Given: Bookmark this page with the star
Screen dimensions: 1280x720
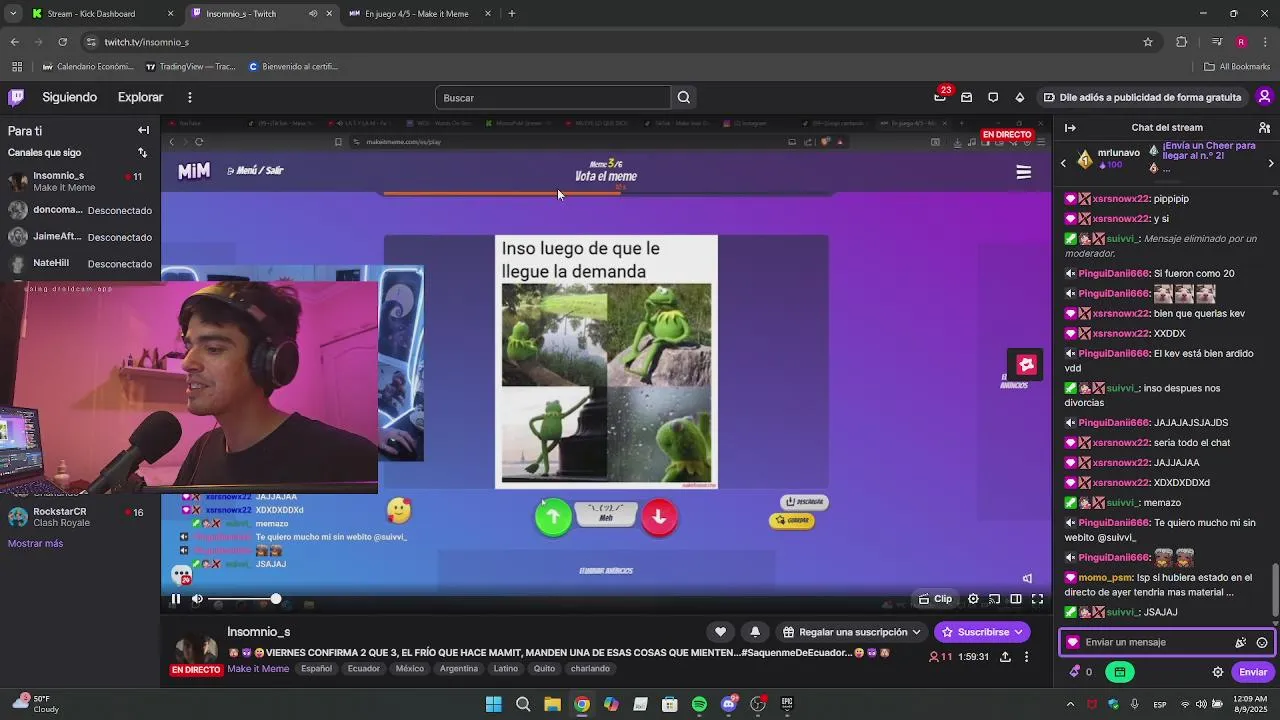Looking at the screenshot, I should click(x=1148, y=42).
